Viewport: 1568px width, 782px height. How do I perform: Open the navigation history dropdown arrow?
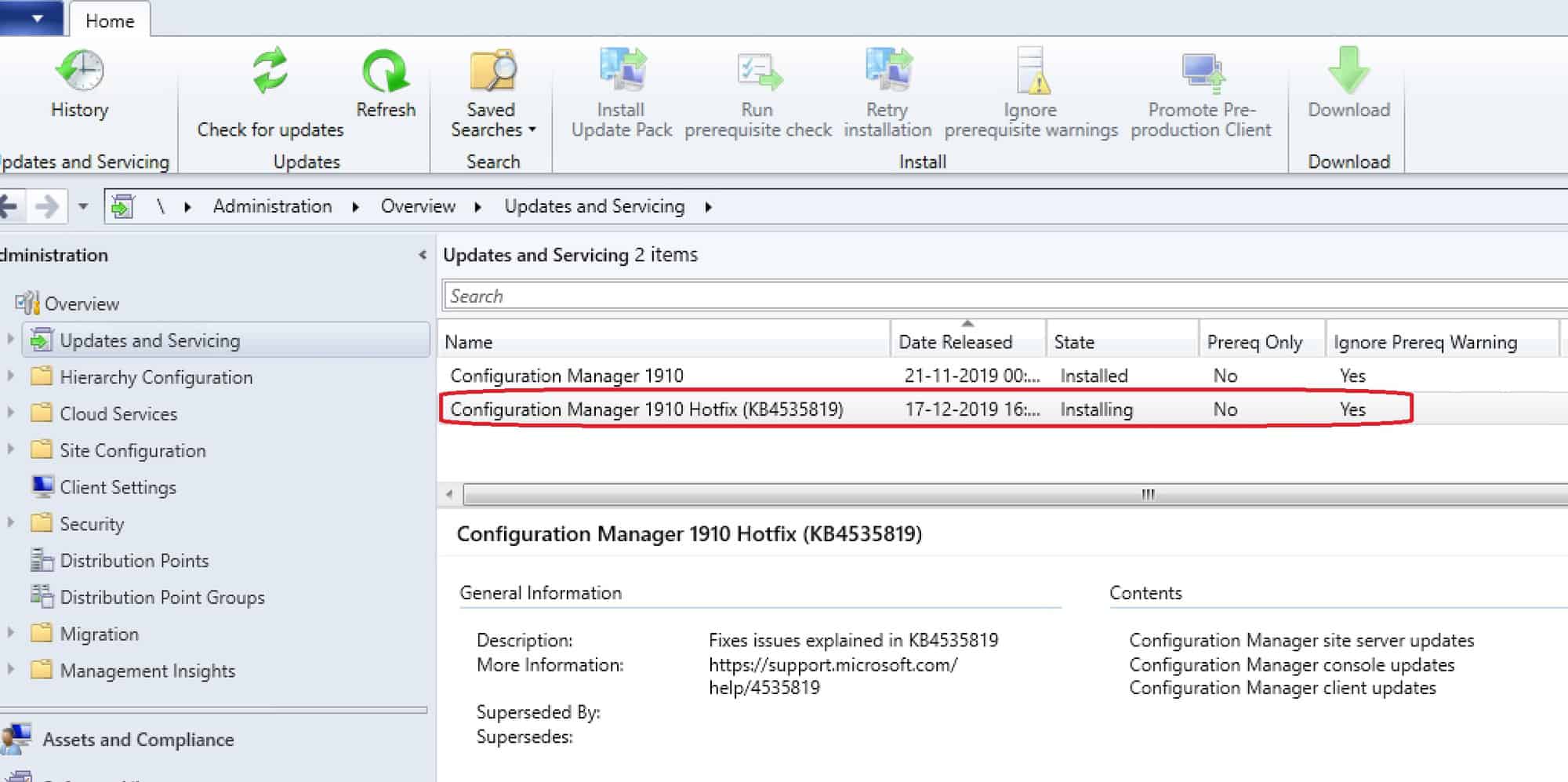83,207
